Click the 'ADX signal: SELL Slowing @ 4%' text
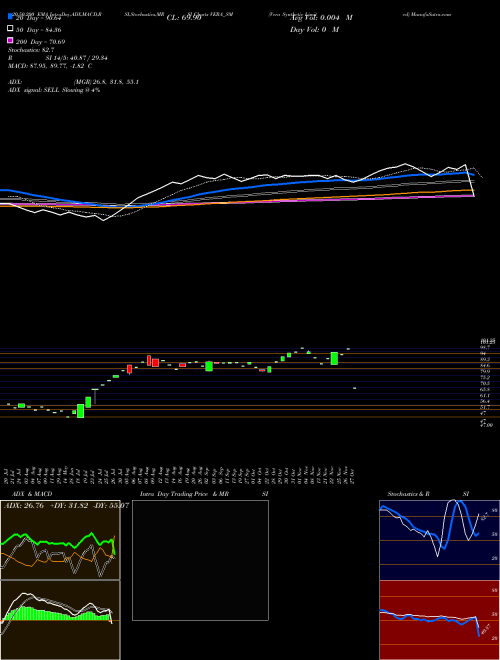The image size is (500, 660). point(54,90)
